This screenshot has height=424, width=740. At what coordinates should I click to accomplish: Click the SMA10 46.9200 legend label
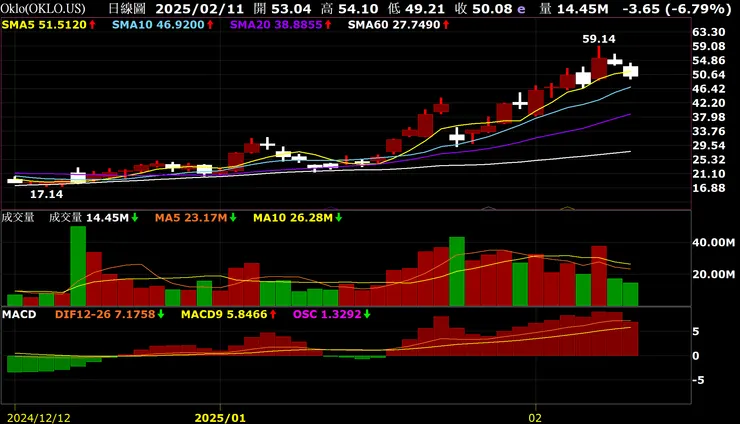(x=158, y=25)
